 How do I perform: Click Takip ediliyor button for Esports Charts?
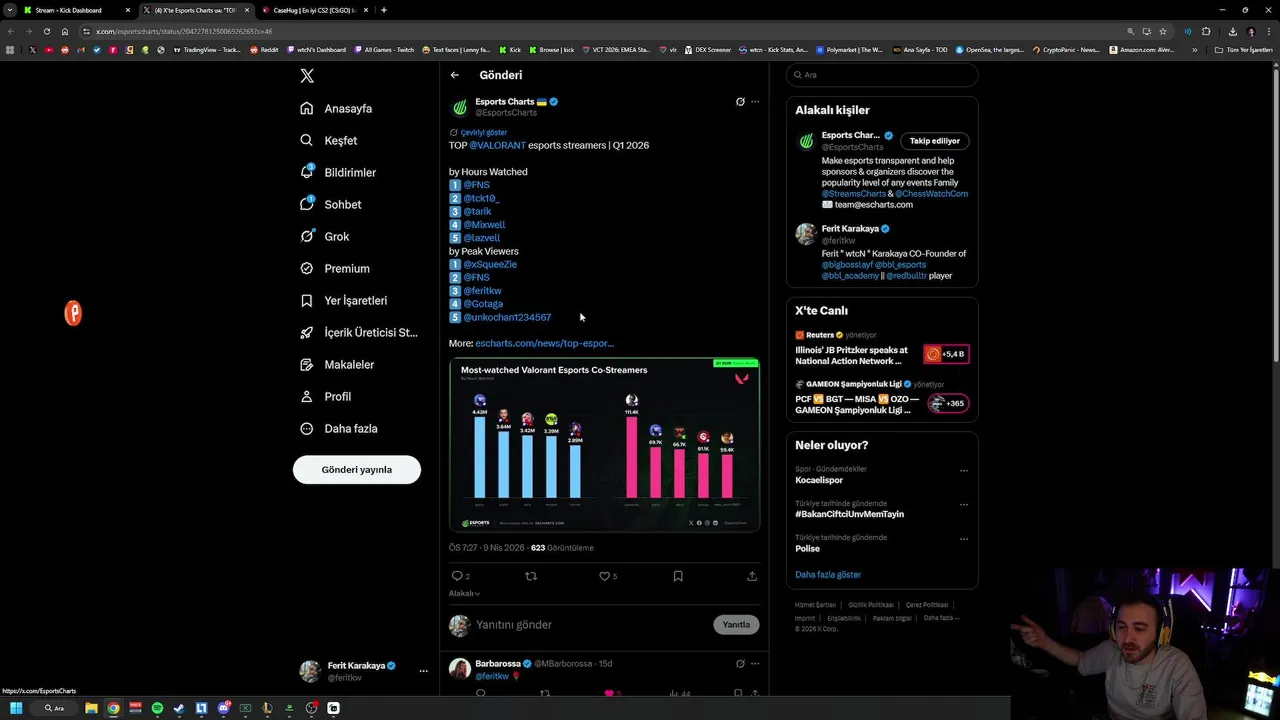pyautogui.click(x=934, y=141)
